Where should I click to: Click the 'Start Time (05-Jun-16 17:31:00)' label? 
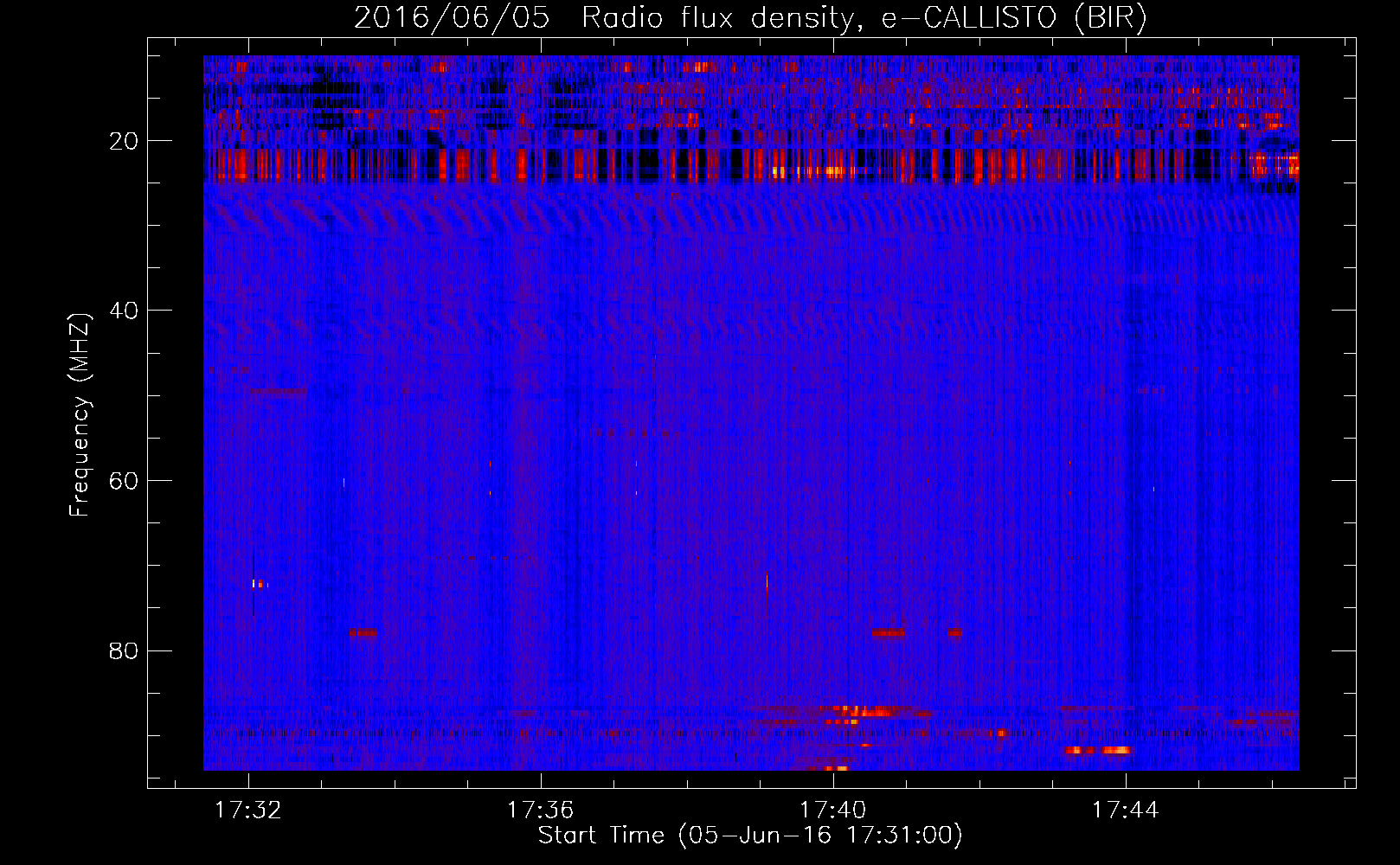[x=750, y=836]
